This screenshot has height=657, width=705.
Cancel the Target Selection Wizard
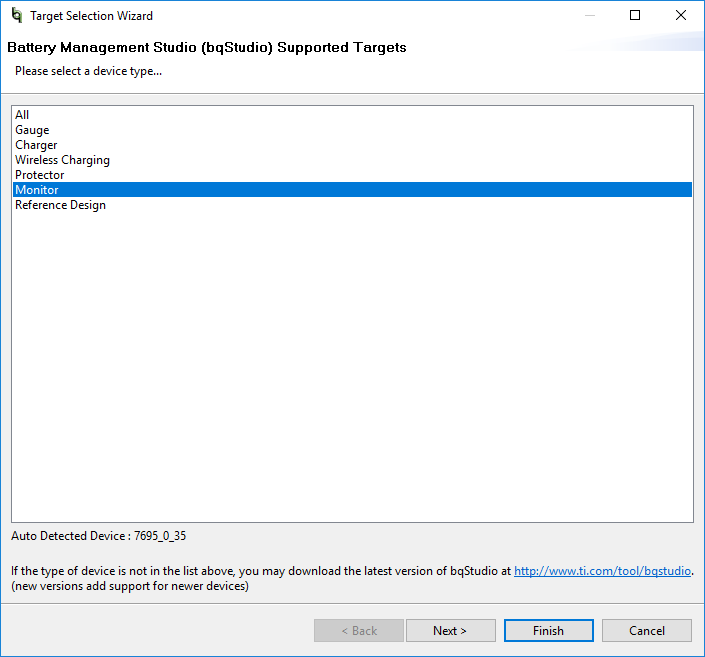tap(647, 630)
